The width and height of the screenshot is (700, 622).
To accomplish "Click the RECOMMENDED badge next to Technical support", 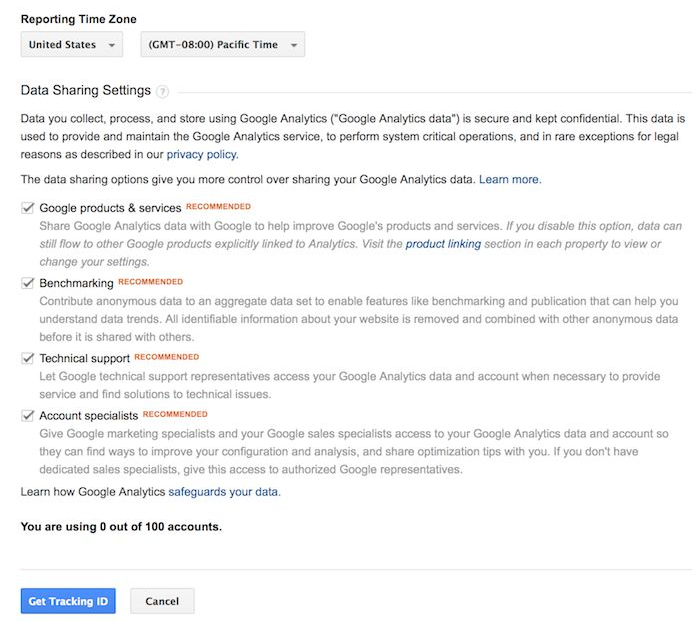I will point(166,357).
